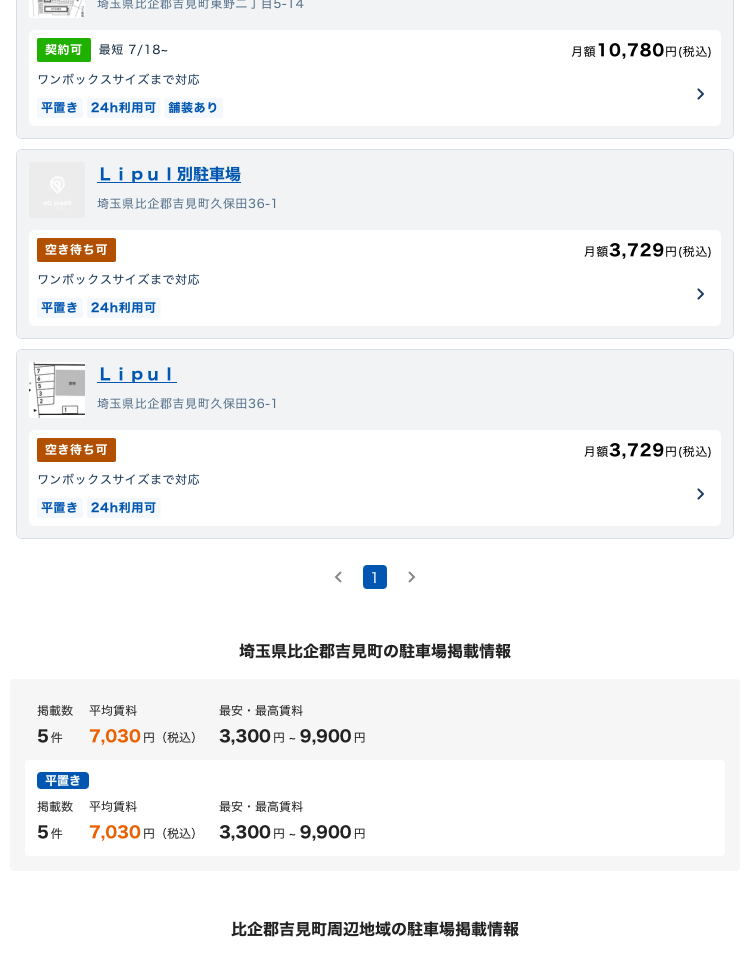This screenshot has height=969, width=750.
Task: Select the 舗装あり feature tag
Action: 193,108
